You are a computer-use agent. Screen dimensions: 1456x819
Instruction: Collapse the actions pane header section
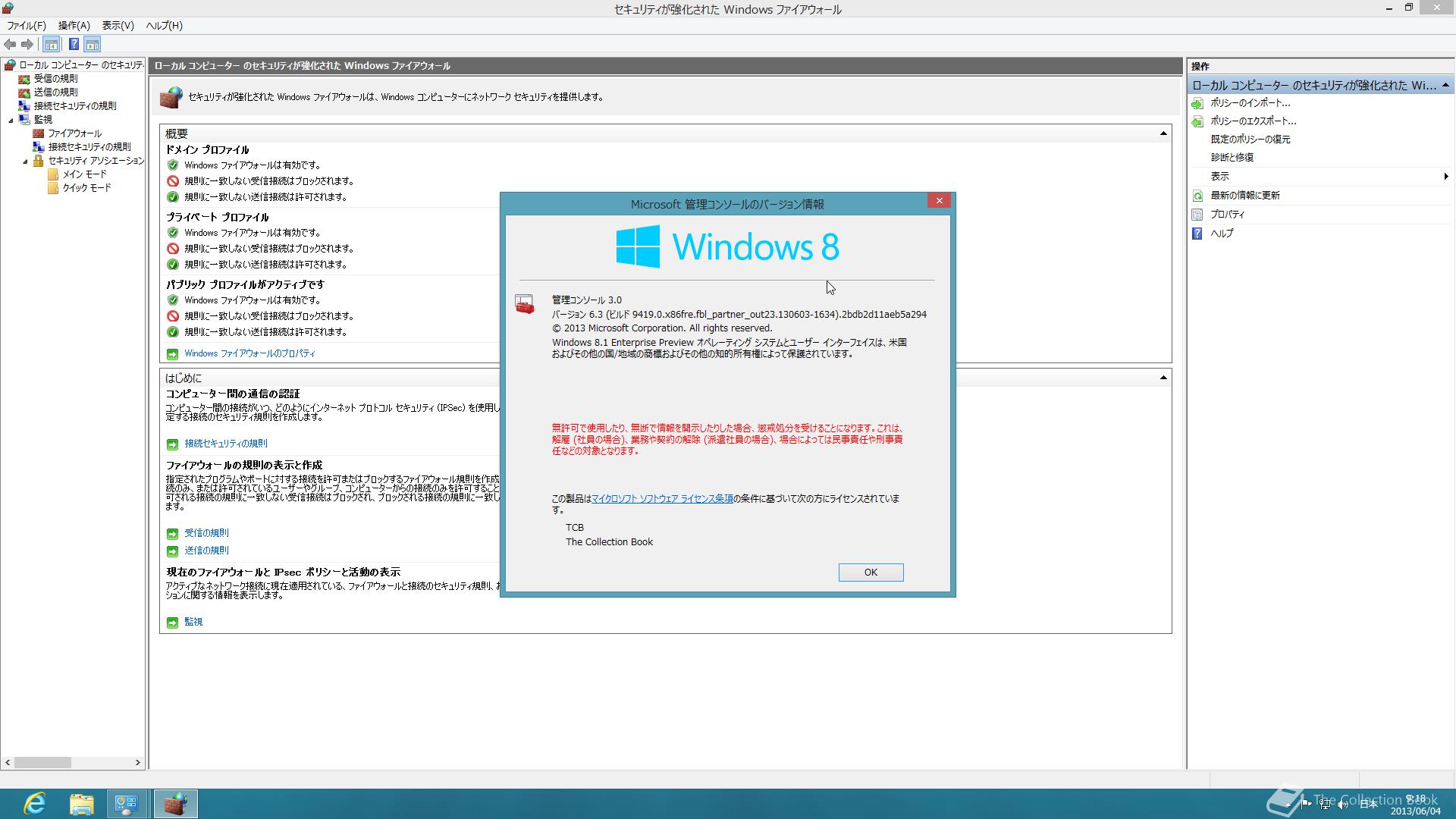pyautogui.click(x=1445, y=85)
